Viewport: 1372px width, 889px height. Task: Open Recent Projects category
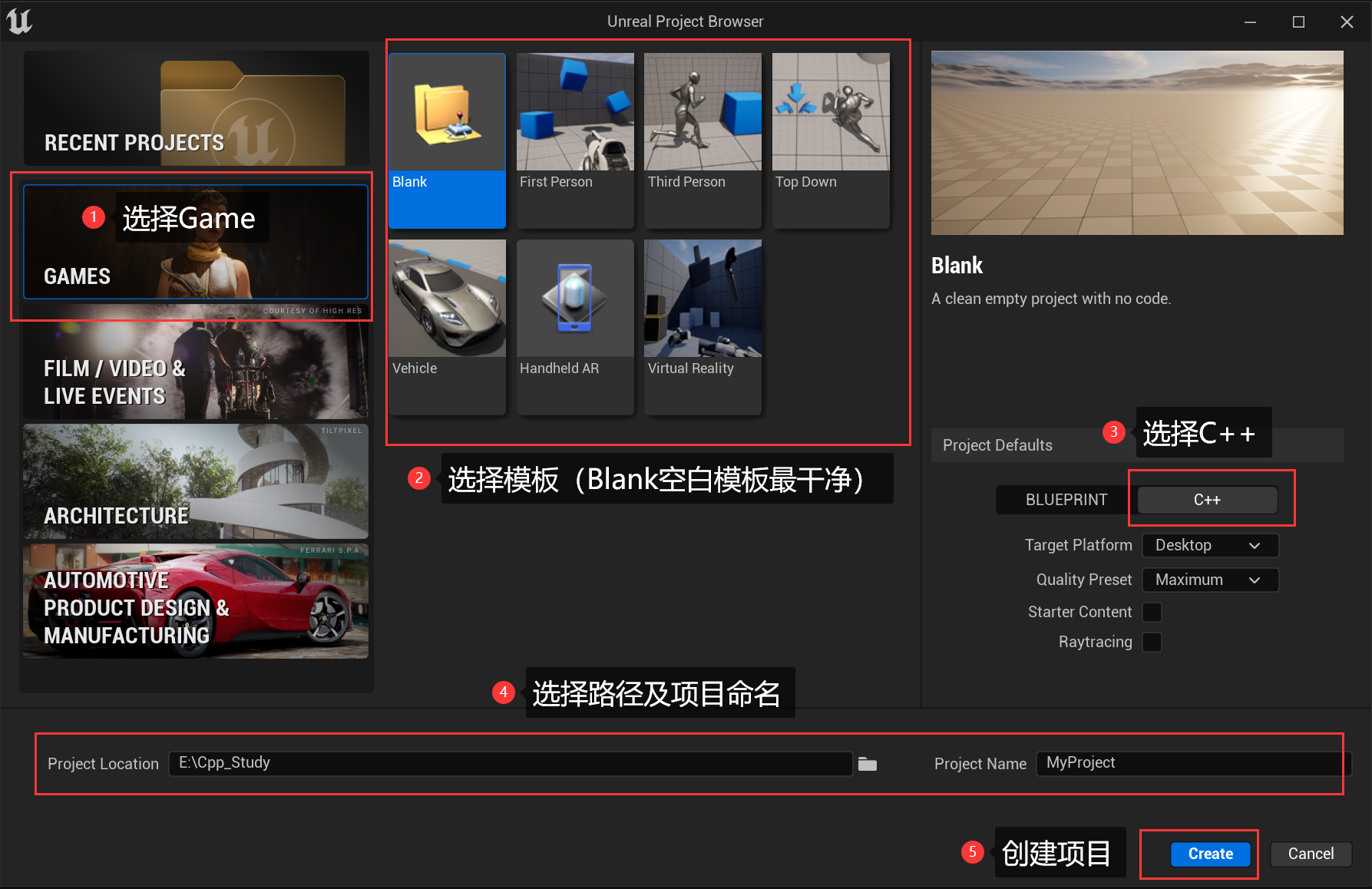click(196, 108)
